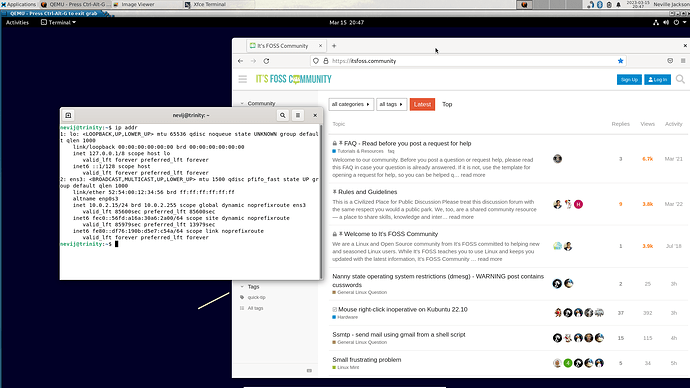Click the Log In button
Viewport: 690px width, 388px height.
657,80
